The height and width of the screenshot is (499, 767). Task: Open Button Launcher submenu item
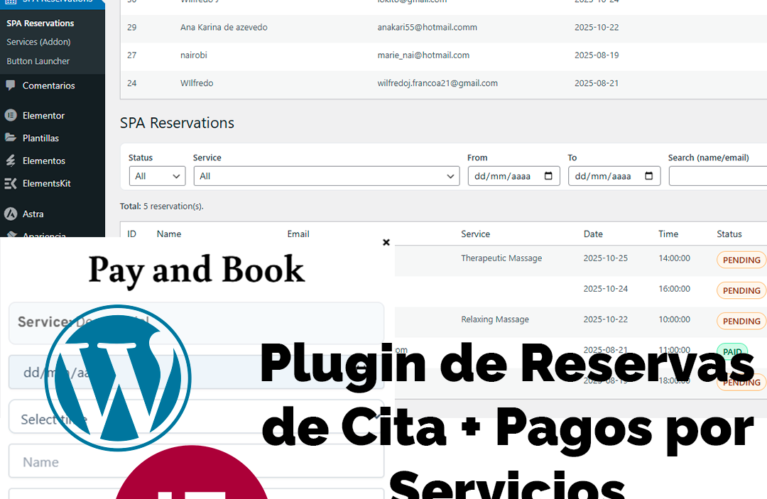pyautogui.click(x=38, y=61)
